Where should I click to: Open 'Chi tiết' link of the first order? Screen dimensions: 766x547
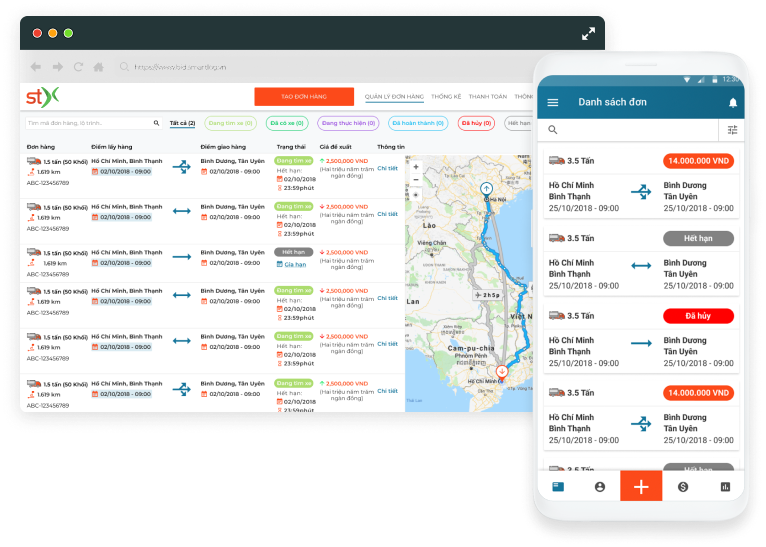[387, 168]
